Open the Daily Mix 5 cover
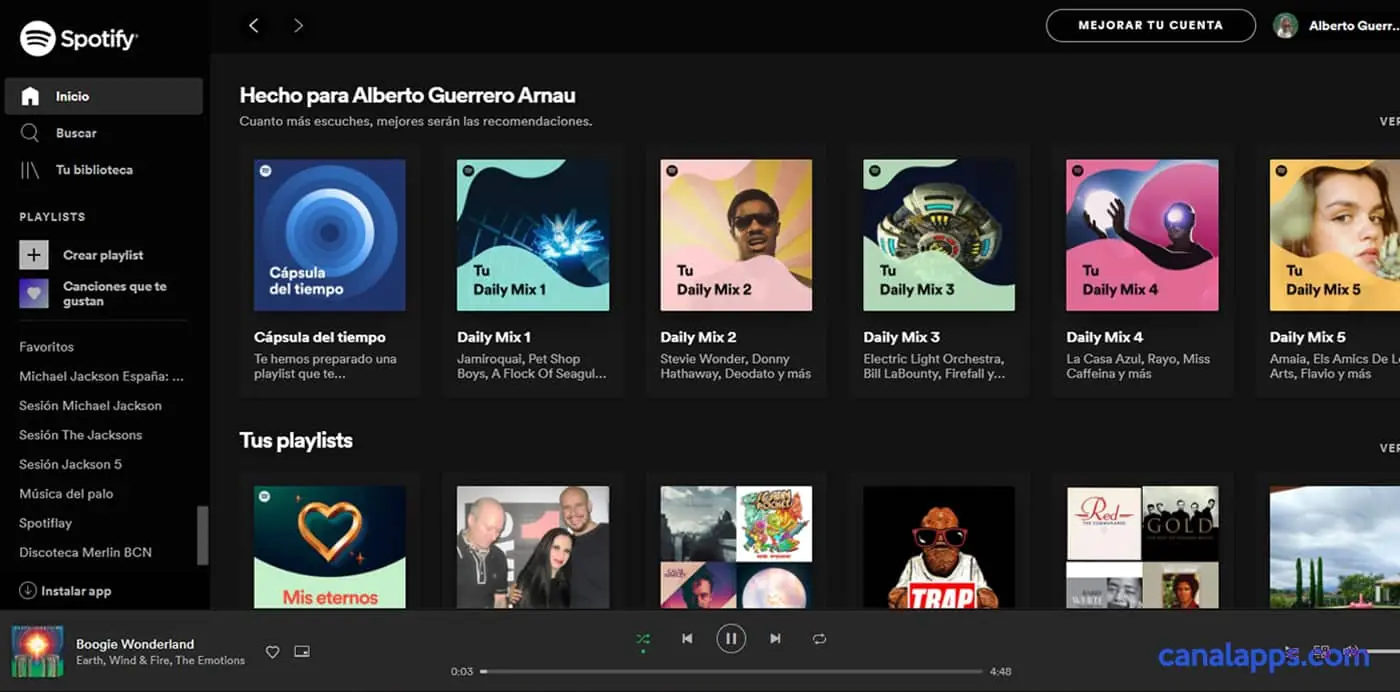Viewport: 1400px width, 692px height. 1335,235
